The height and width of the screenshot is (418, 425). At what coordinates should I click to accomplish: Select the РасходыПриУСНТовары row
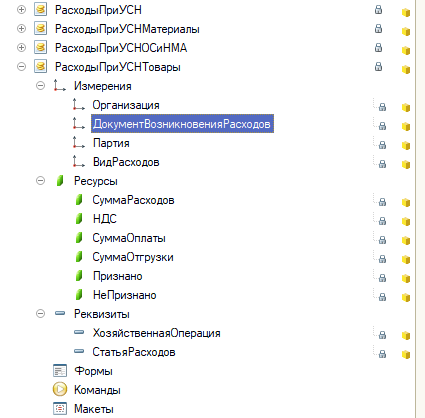118,67
